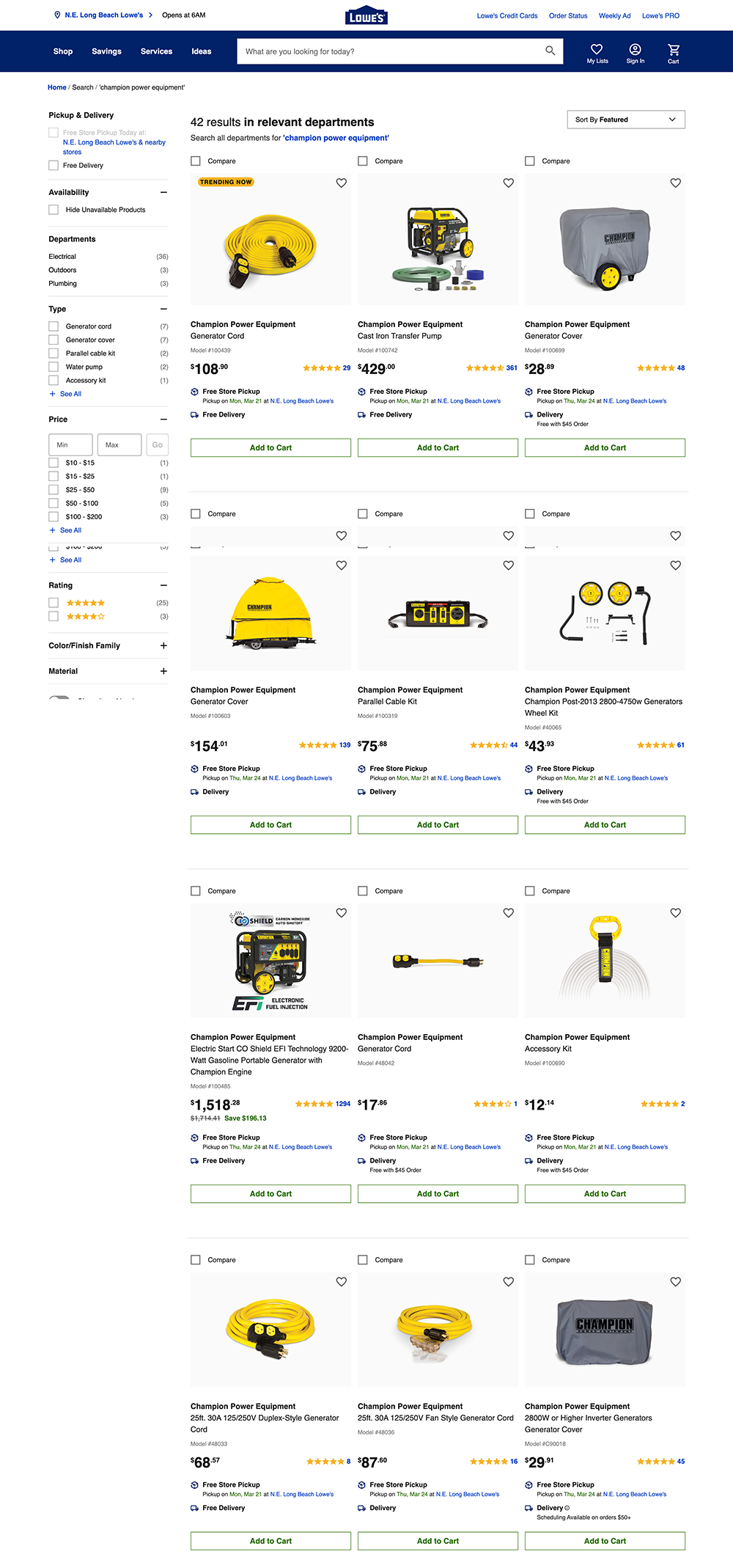Screen dimensions: 733x1568
Task: Open the Ideas menu
Action: (x=202, y=51)
